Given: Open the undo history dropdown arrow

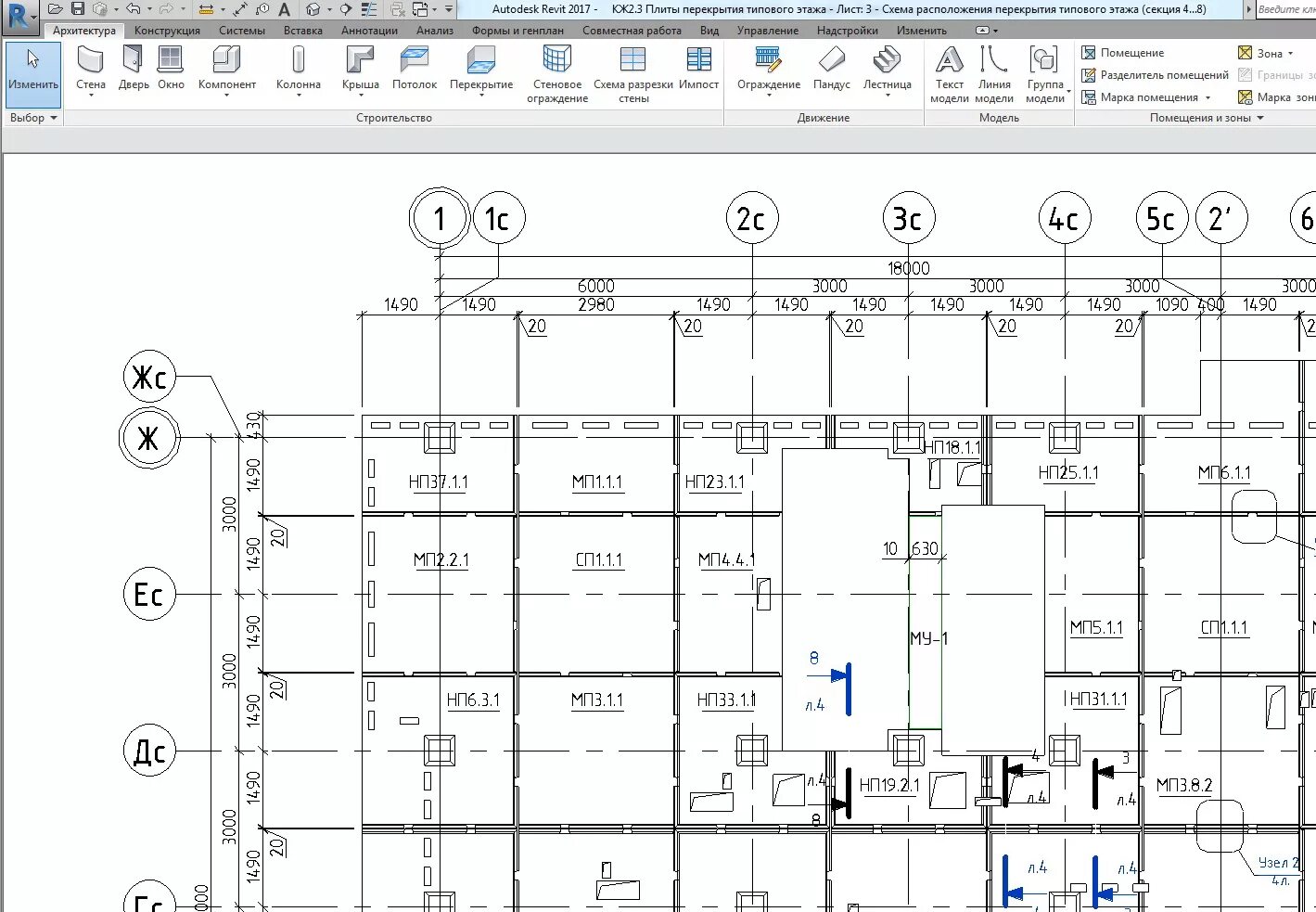Looking at the screenshot, I should (149, 9).
